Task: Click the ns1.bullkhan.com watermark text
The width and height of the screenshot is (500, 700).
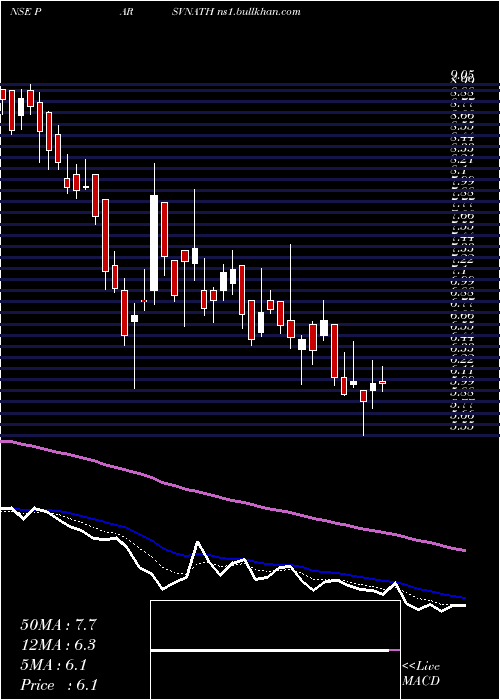Action: tap(258, 12)
